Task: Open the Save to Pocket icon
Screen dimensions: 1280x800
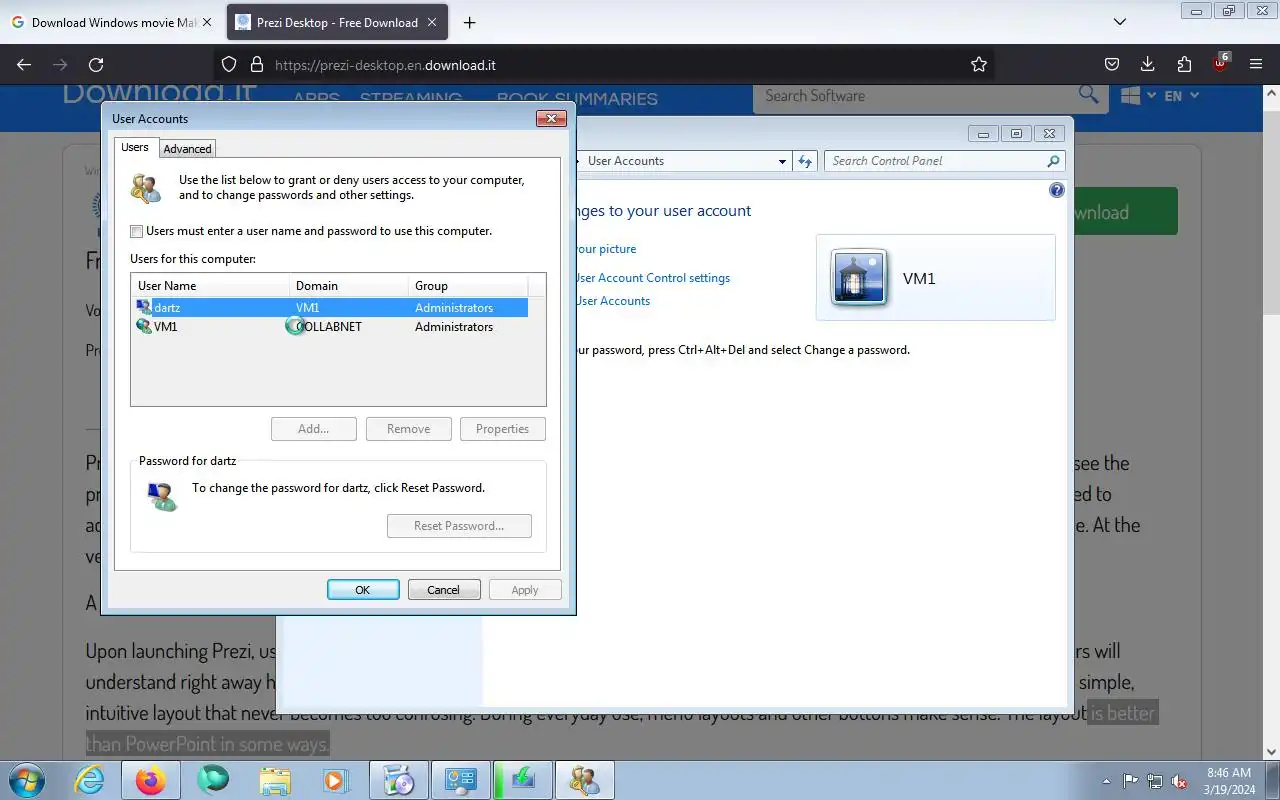Action: [1112, 65]
